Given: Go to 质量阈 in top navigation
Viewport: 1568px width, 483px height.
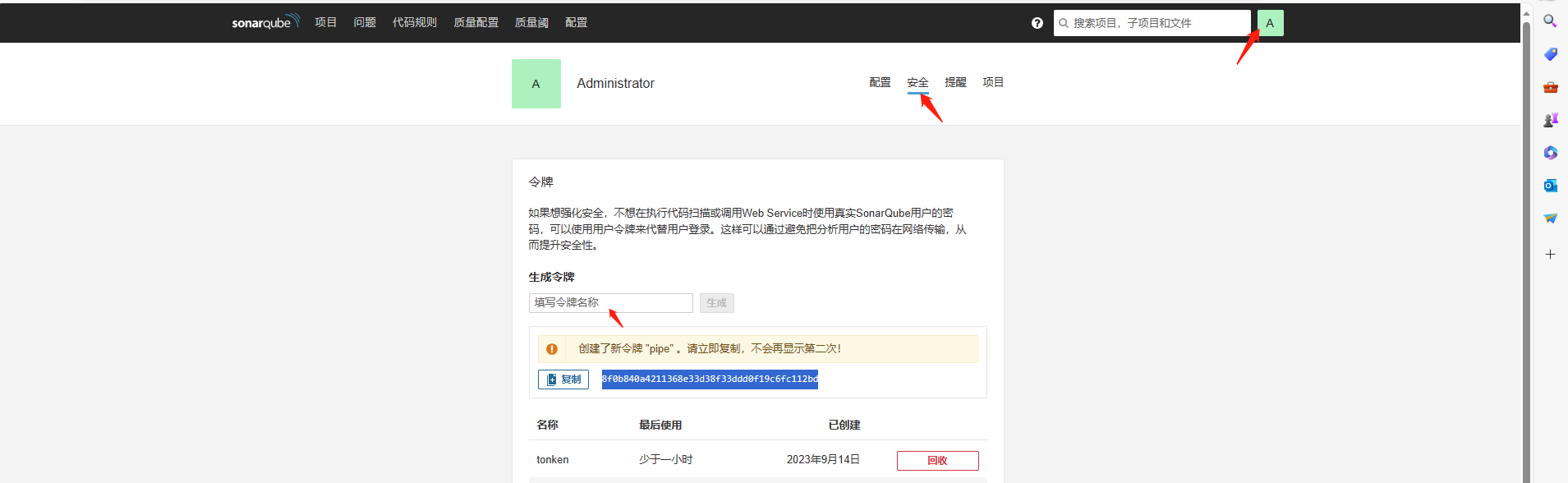Looking at the screenshot, I should pyautogui.click(x=531, y=22).
